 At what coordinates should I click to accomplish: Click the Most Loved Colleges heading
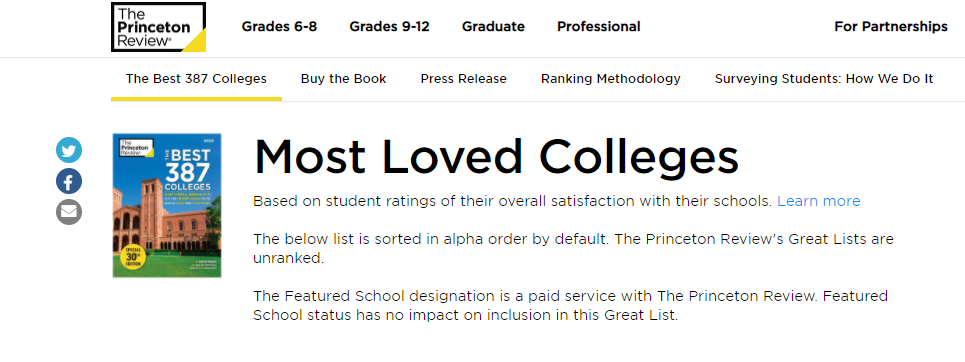pyautogui.click(x=496, y=157)
